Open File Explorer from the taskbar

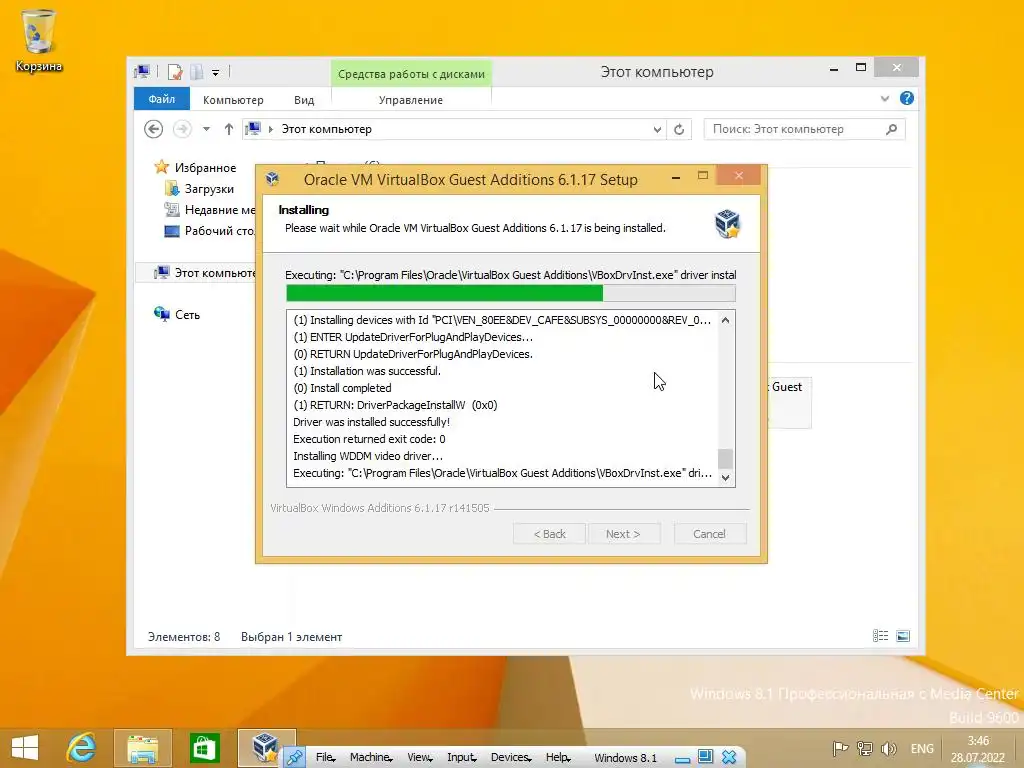(142, 748)
